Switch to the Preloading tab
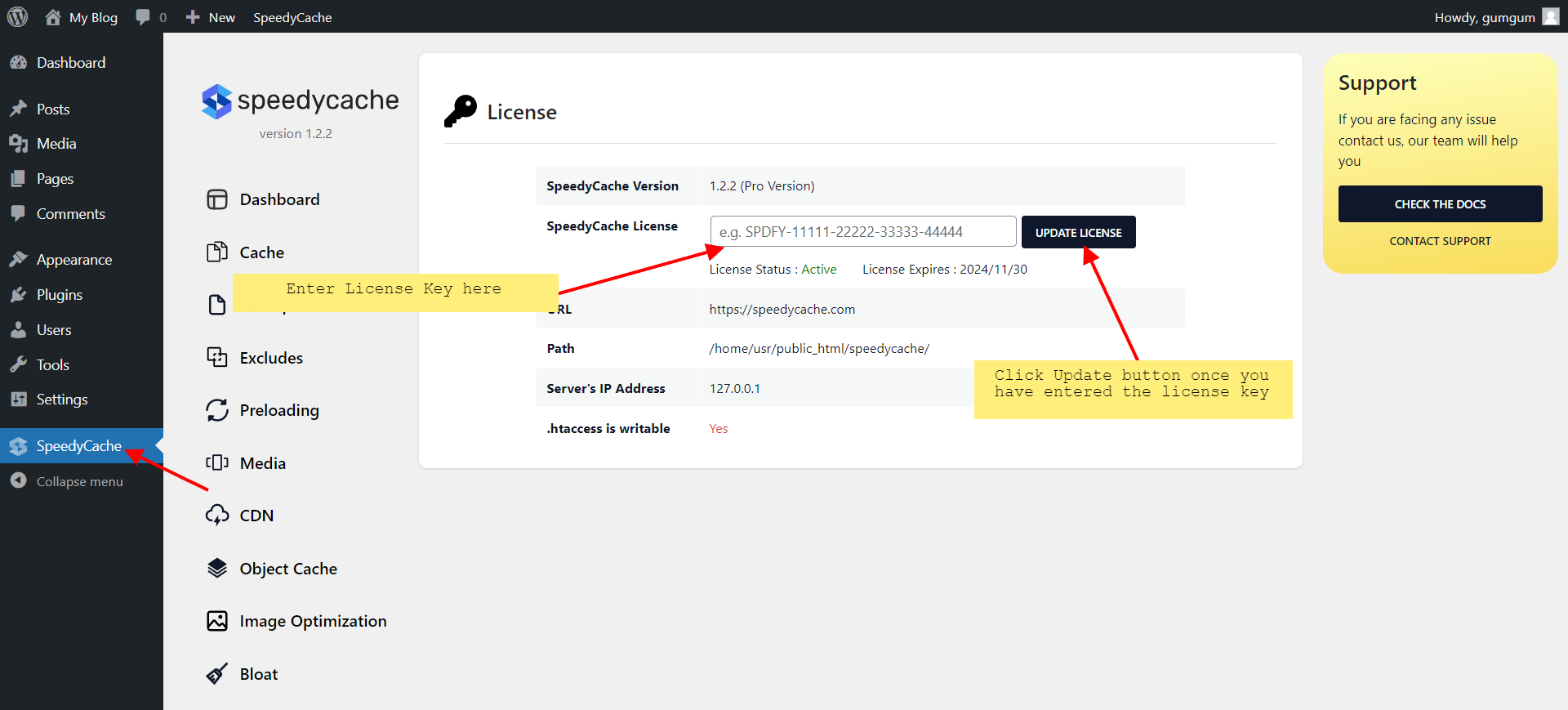The height and width of the screenshot is (710, 1568). click(279, 410)
